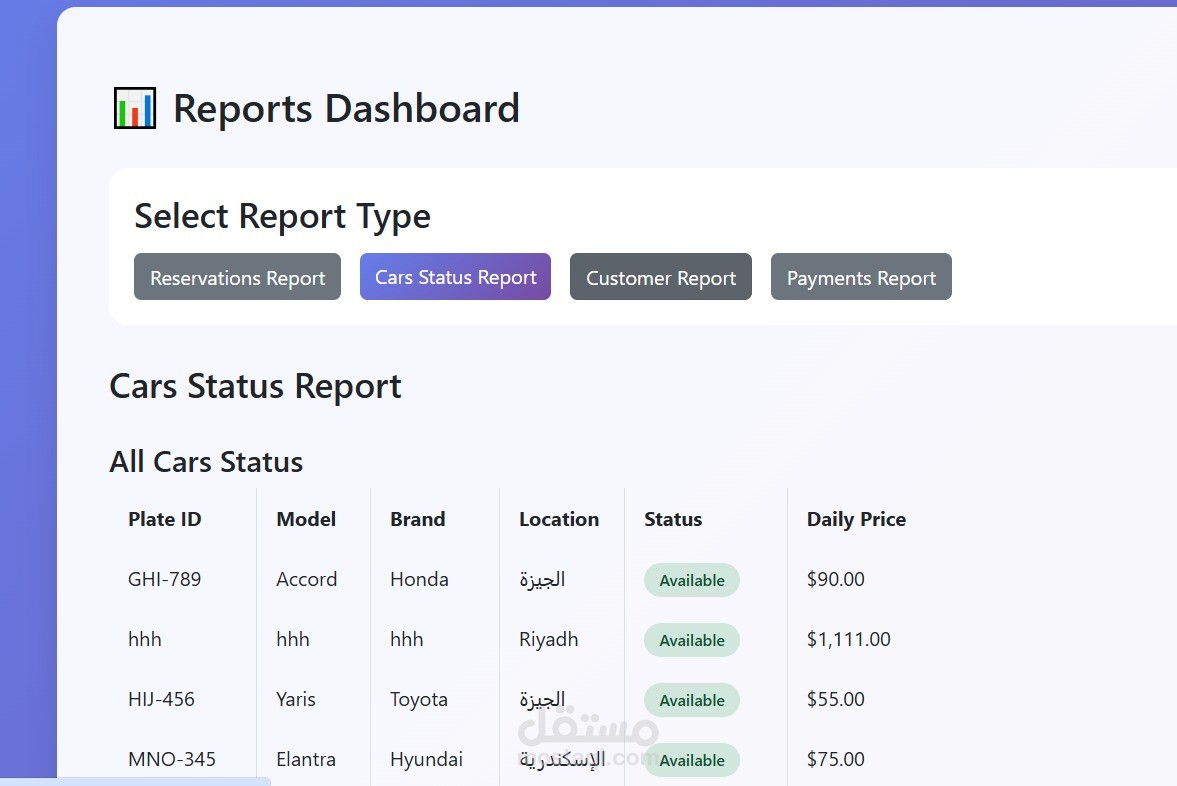Click the Model column header
Screen dimensions: 1177x786
[306, 519]
